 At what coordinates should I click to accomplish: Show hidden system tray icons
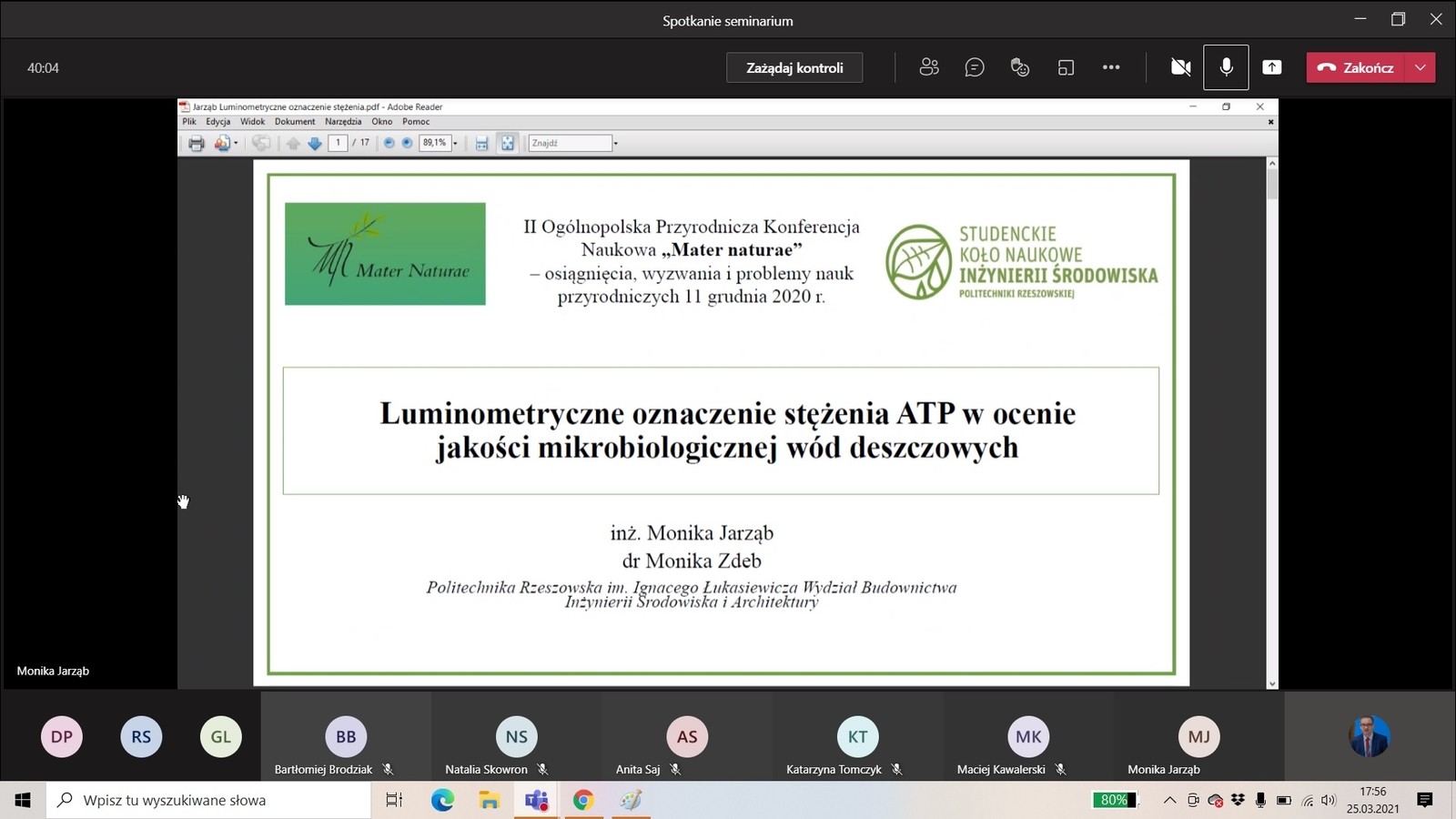point(1169,800)
